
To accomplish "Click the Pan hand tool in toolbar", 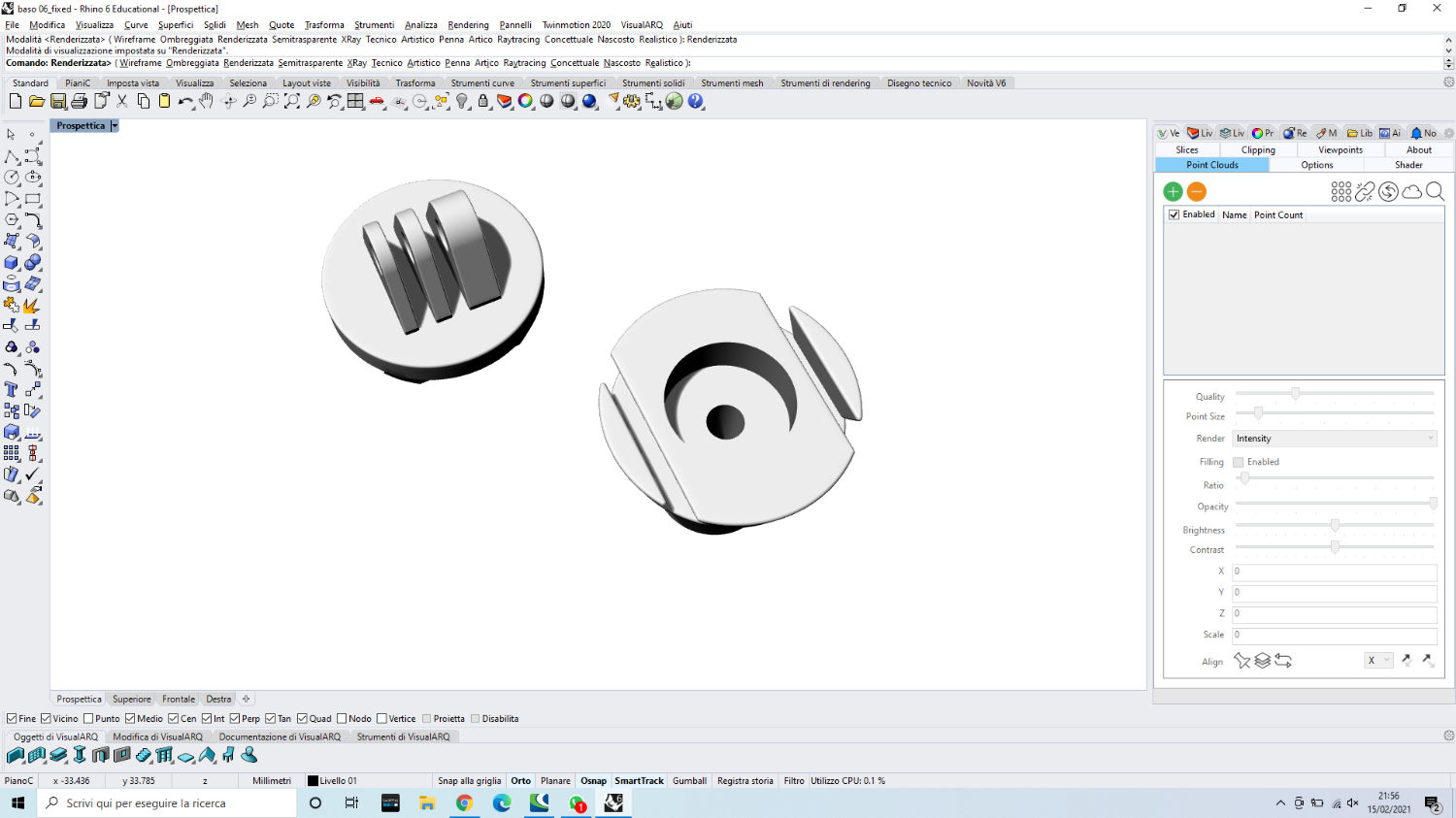I will click(206, 101).
